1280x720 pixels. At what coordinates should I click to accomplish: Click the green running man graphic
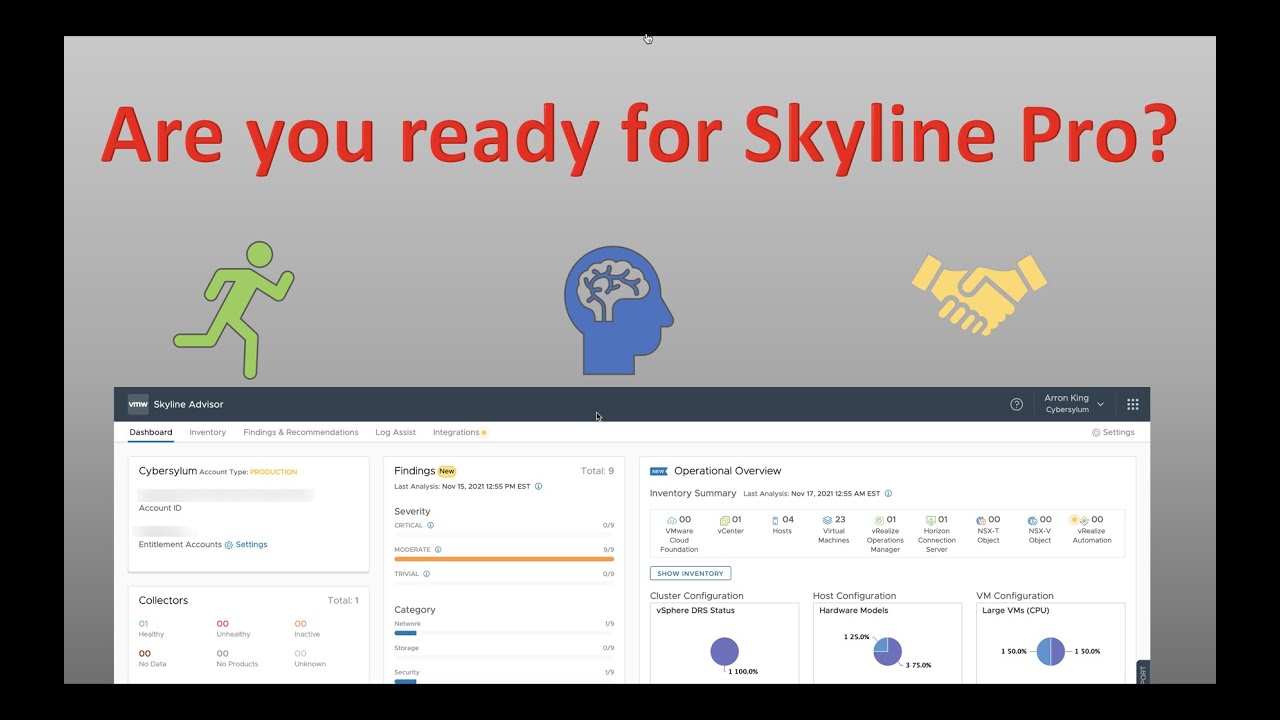234,310
